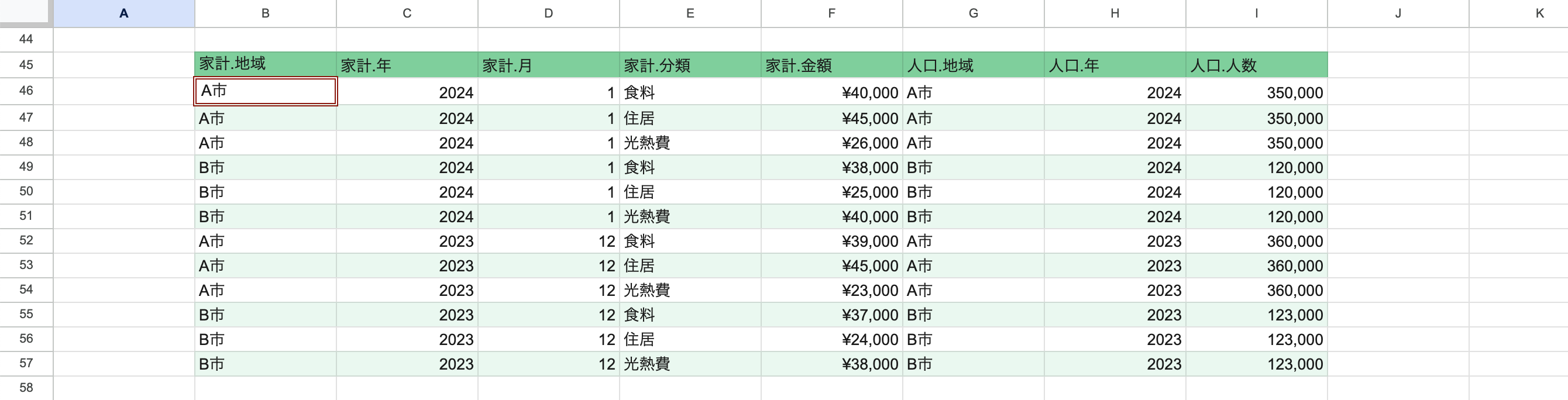
Task: Click the select-all corner box
Action: click(25, 11)
